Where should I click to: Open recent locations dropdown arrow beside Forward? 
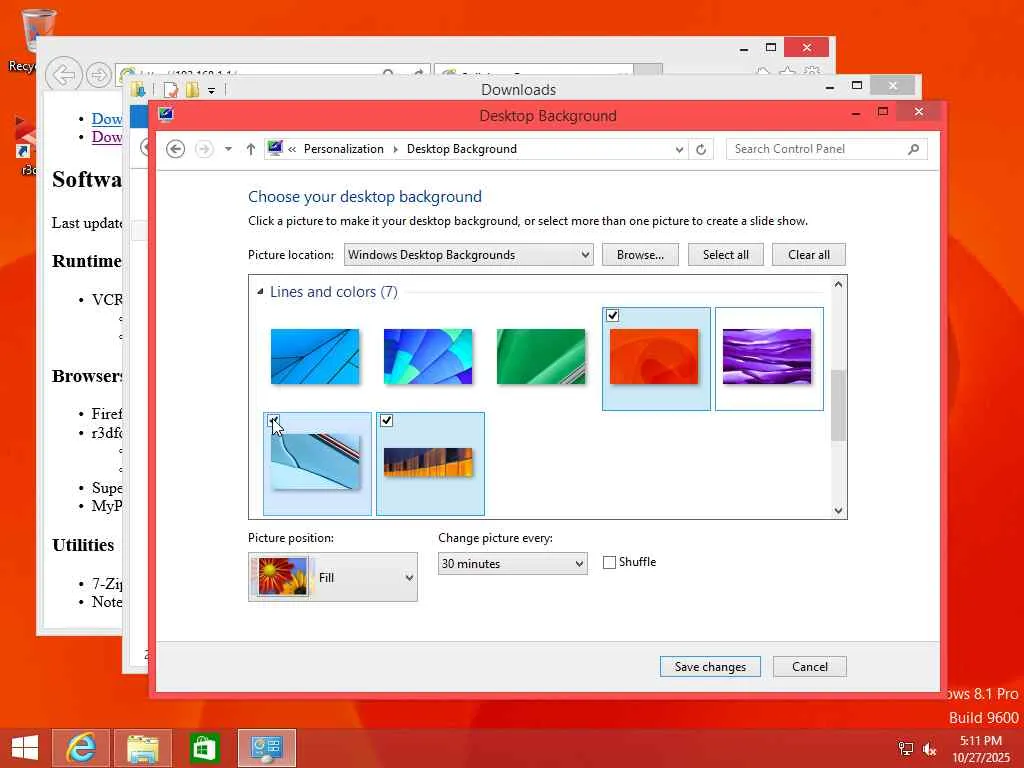(228, 149)
